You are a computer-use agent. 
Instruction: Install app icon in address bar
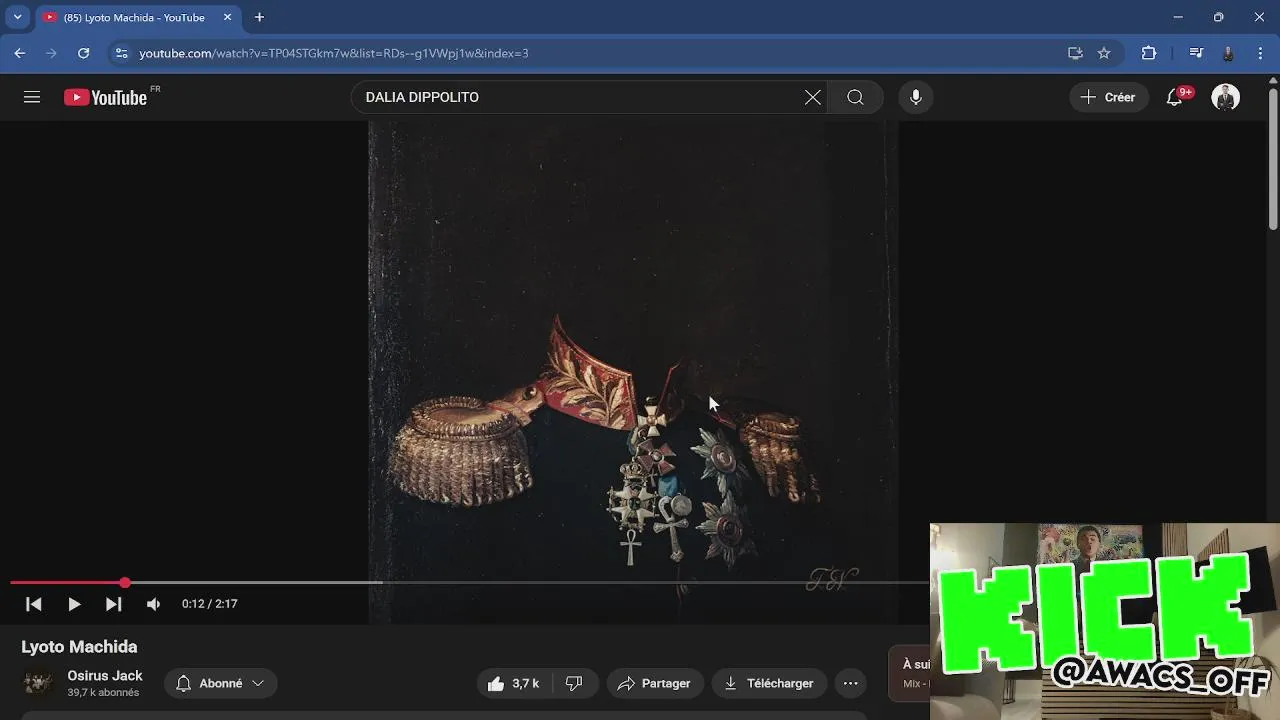click(x=1075, y=53)
